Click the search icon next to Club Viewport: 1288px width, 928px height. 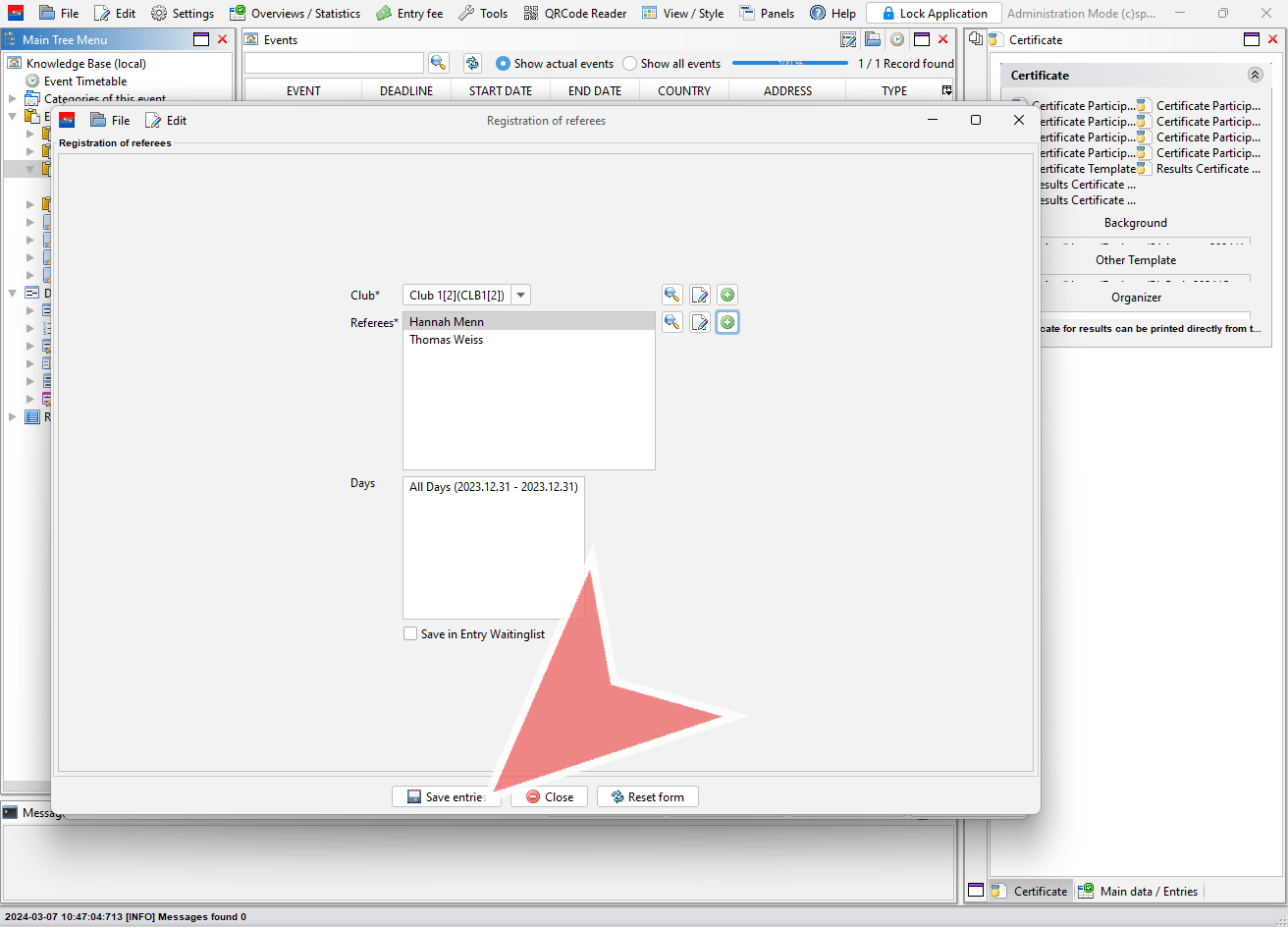coord(671,295)
